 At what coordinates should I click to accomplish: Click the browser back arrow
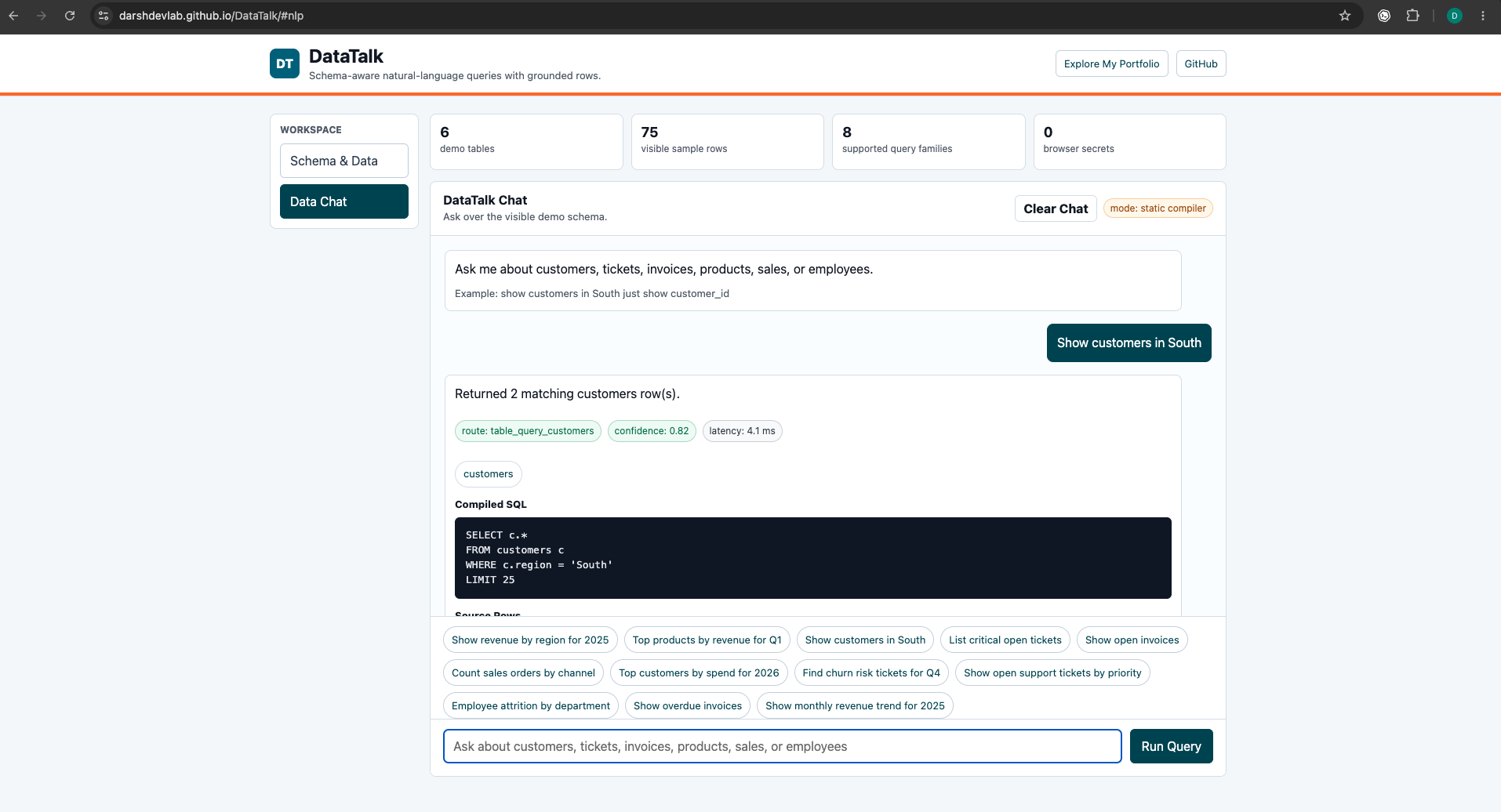click(13, 16)
